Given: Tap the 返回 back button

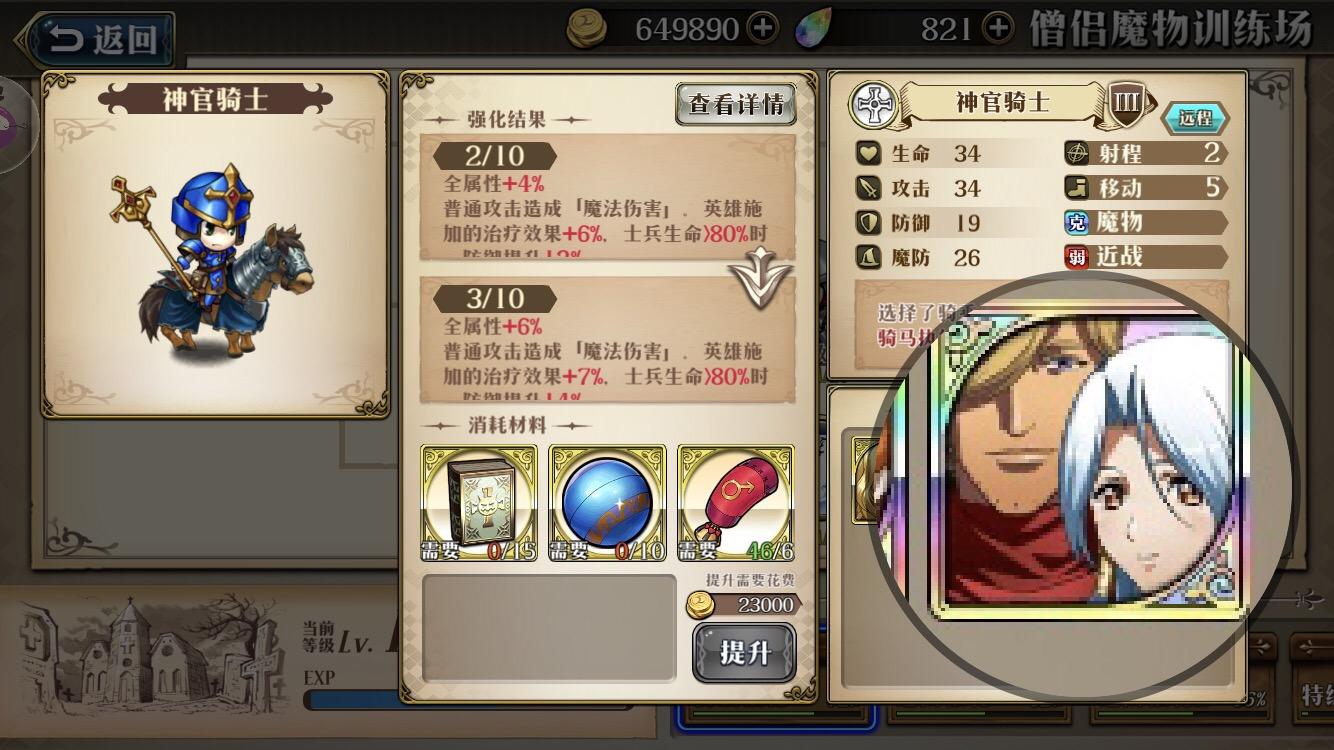Looking at the screenshot, I should tap(100, 40).
